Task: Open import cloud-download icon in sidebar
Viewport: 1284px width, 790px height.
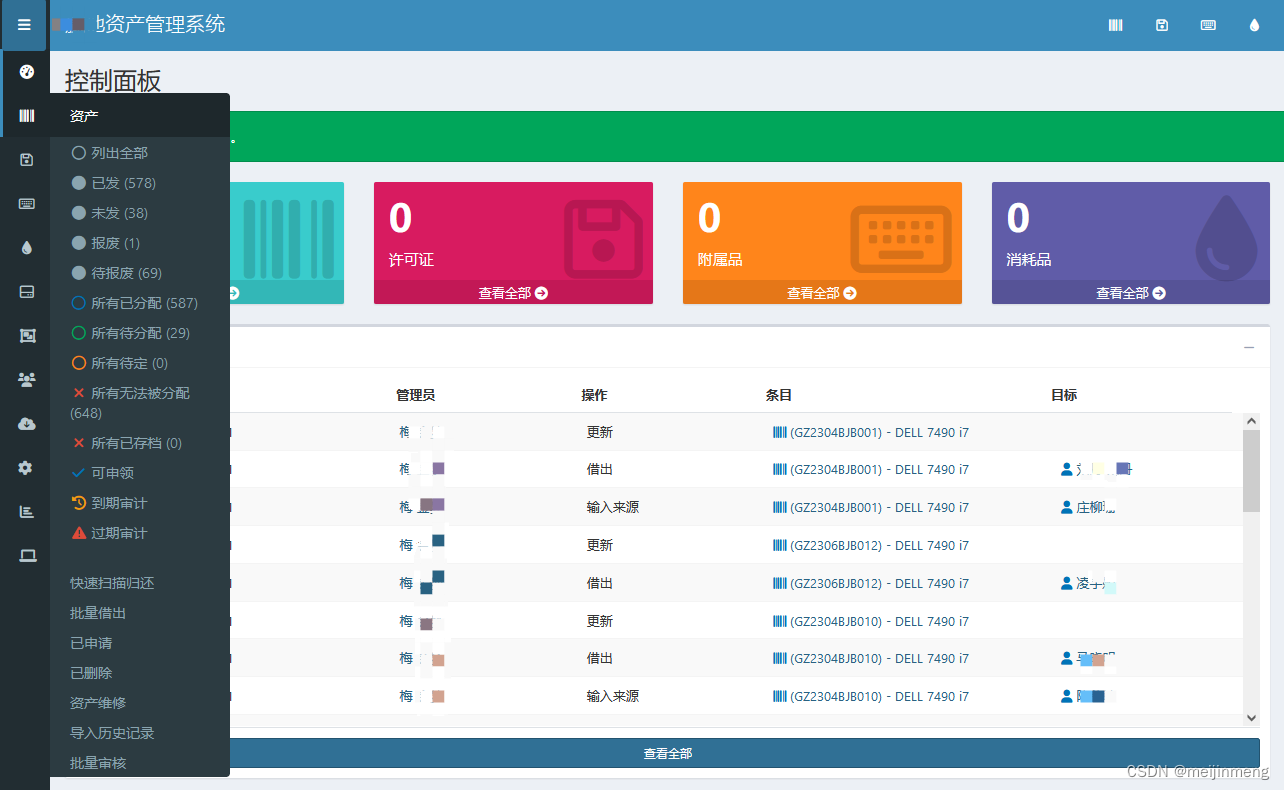Action: pos(27,424)
